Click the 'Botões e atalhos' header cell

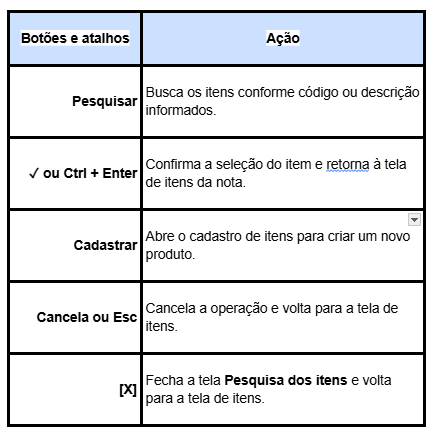point(75,38)
